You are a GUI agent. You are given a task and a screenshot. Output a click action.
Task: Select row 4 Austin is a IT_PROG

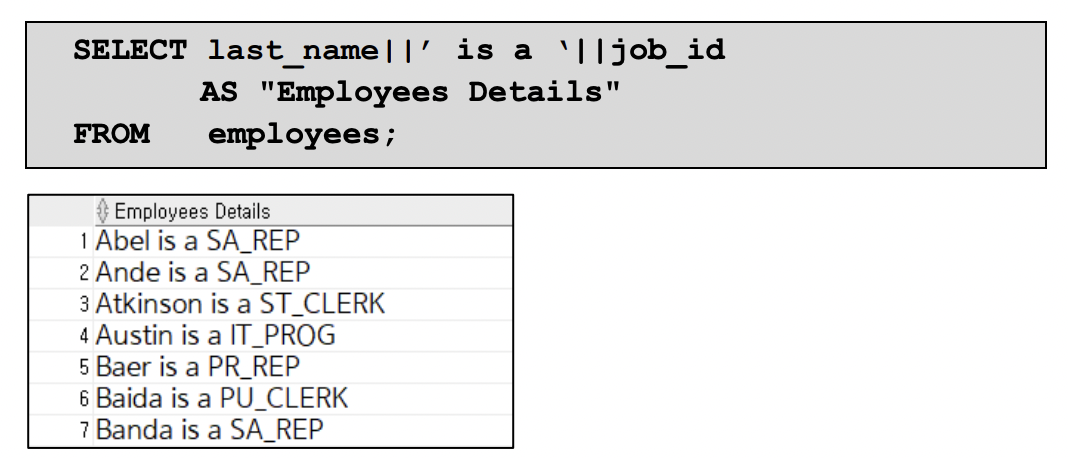303,335
